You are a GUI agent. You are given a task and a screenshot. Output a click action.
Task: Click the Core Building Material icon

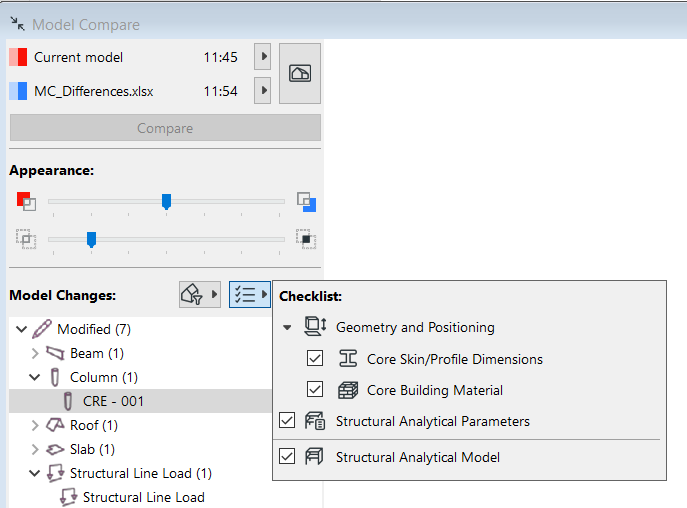348,390
